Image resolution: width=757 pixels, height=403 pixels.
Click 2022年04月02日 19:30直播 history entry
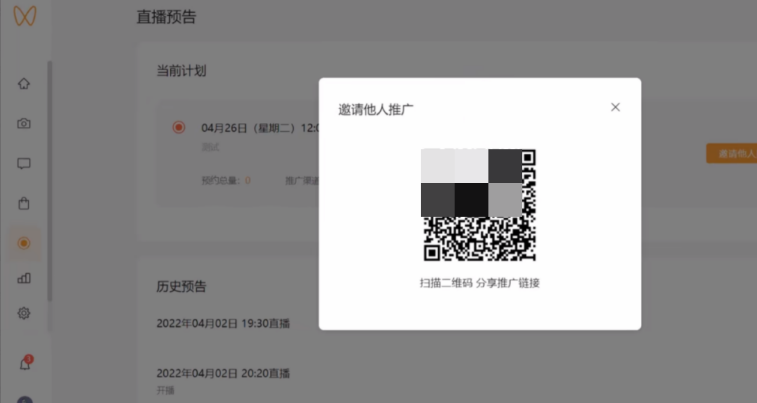[x=223, y=323]
